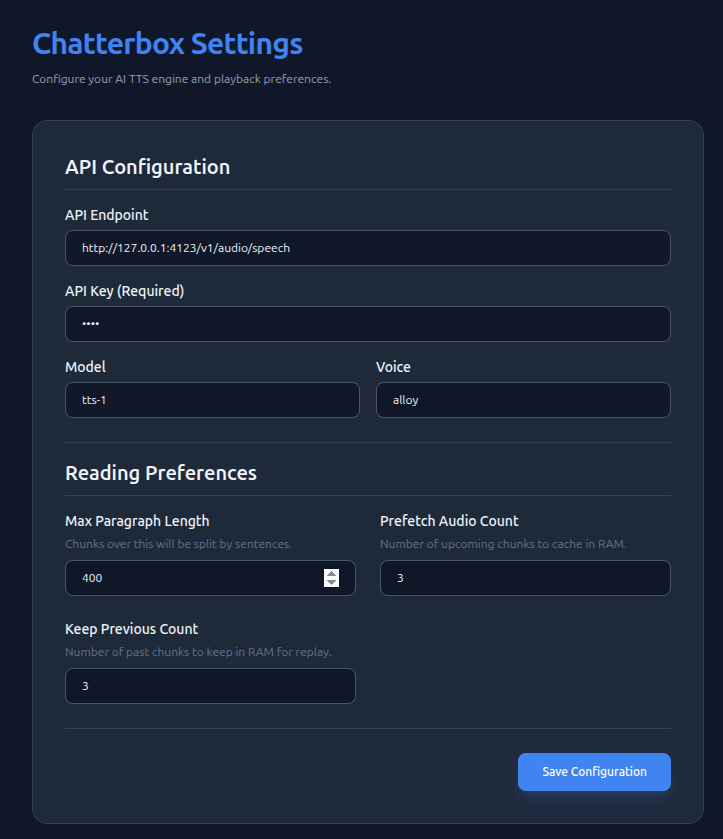Screen dimensions: 723x839
Task: Click the "Model" field label
Action: point(85,367)
